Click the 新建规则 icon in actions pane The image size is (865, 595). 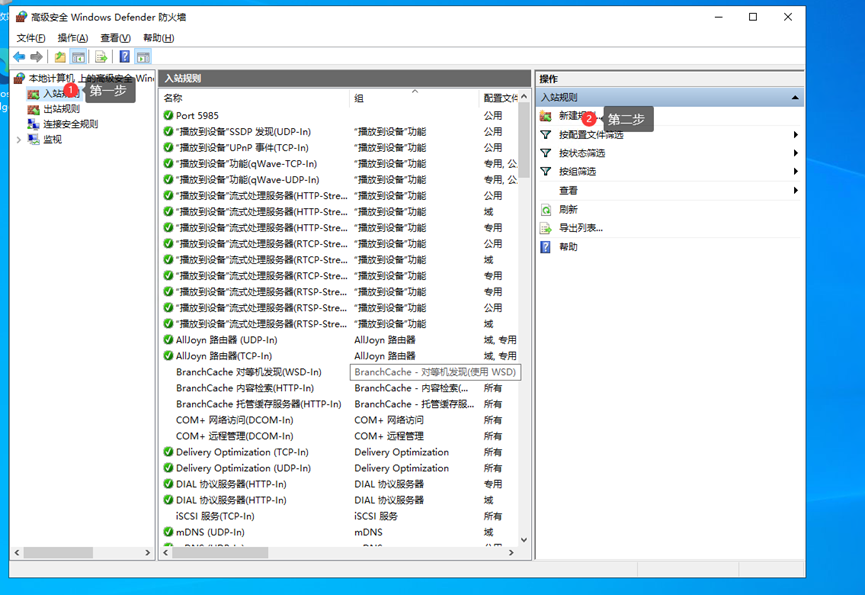point(546,116)
